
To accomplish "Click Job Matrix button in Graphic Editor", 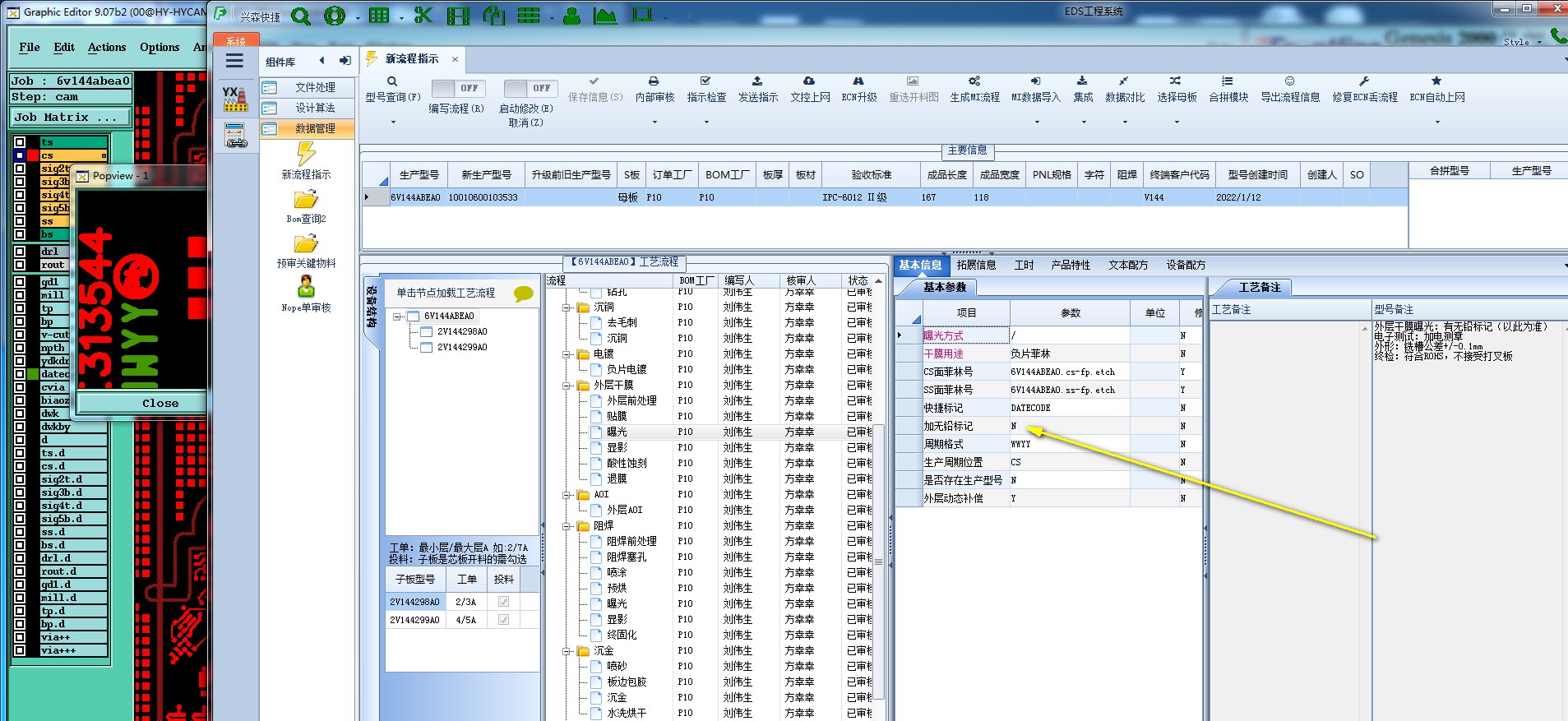I will pos(69,118).
